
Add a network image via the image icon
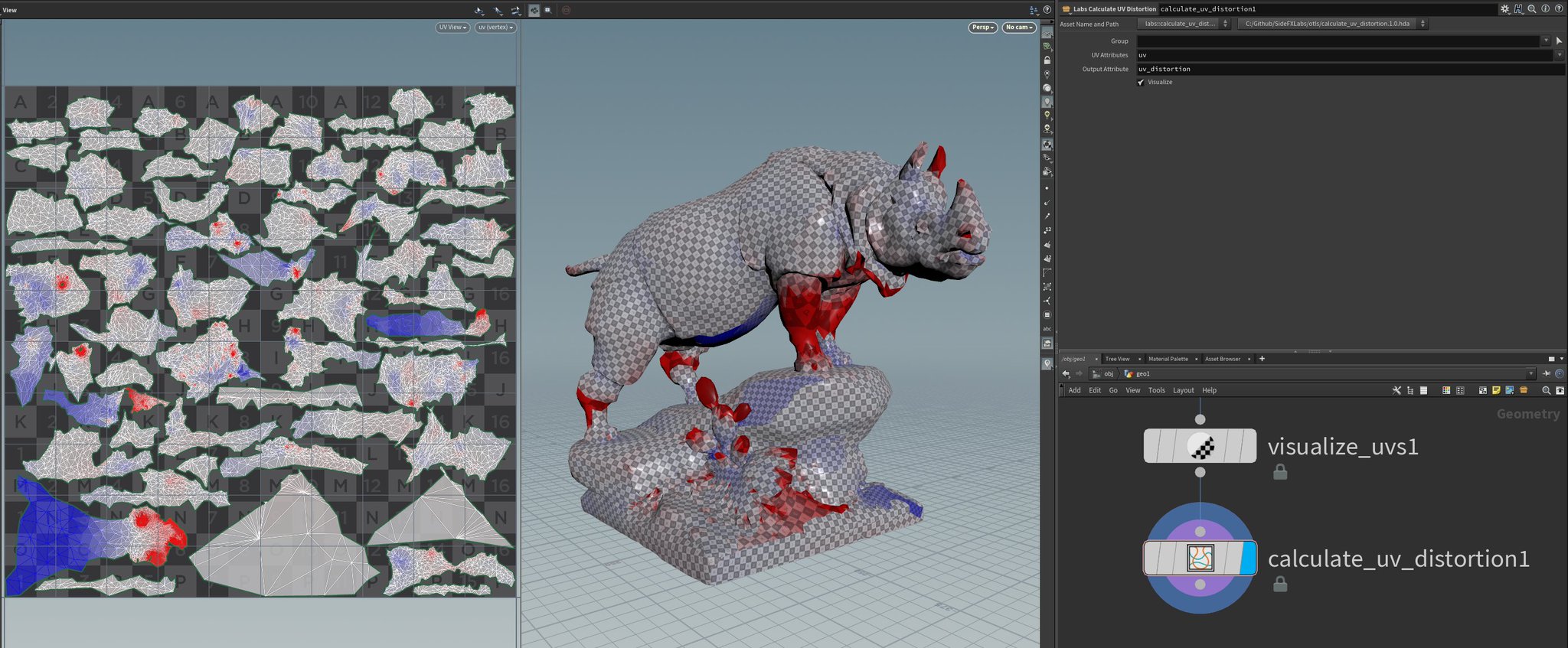tap(1510, 390)
